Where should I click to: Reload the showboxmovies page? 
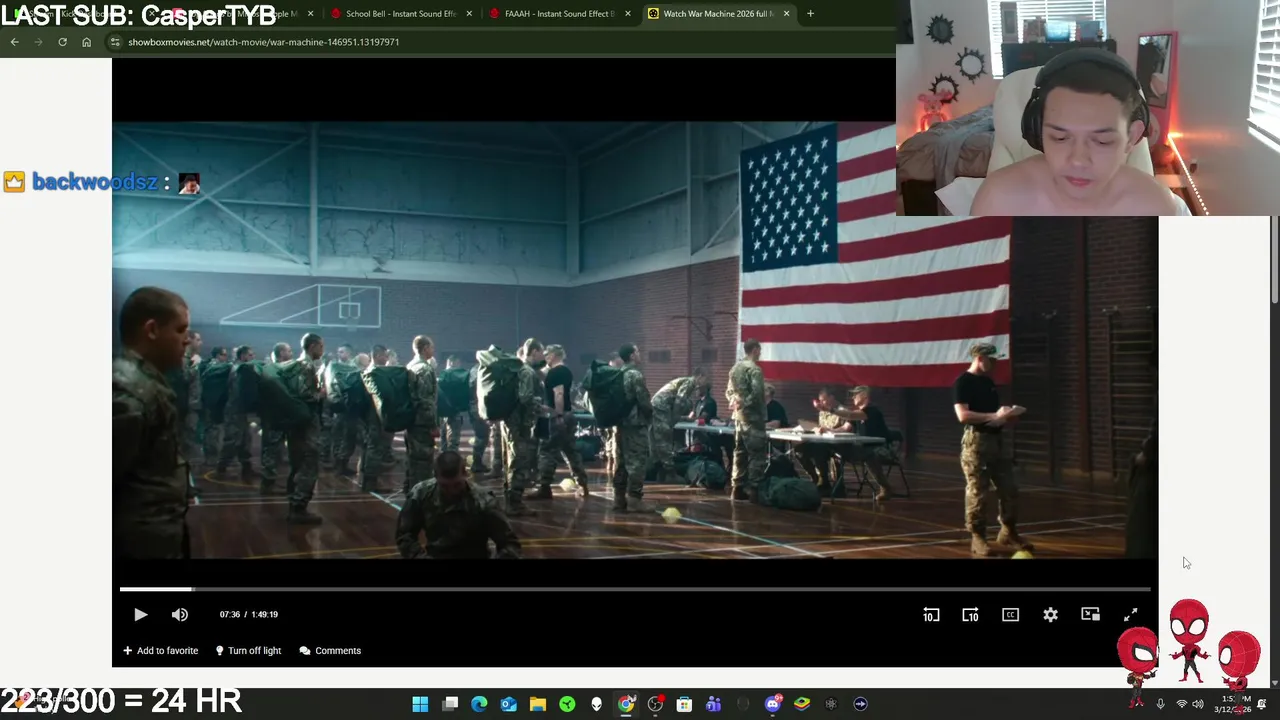(62, 42)
